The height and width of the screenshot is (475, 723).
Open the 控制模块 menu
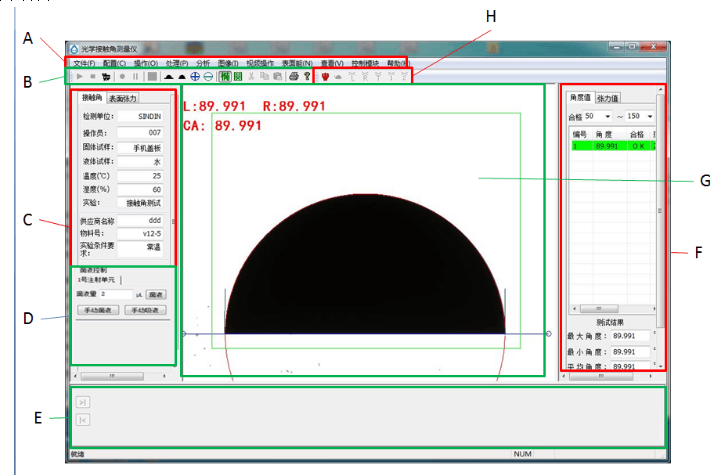click(365, 63)
